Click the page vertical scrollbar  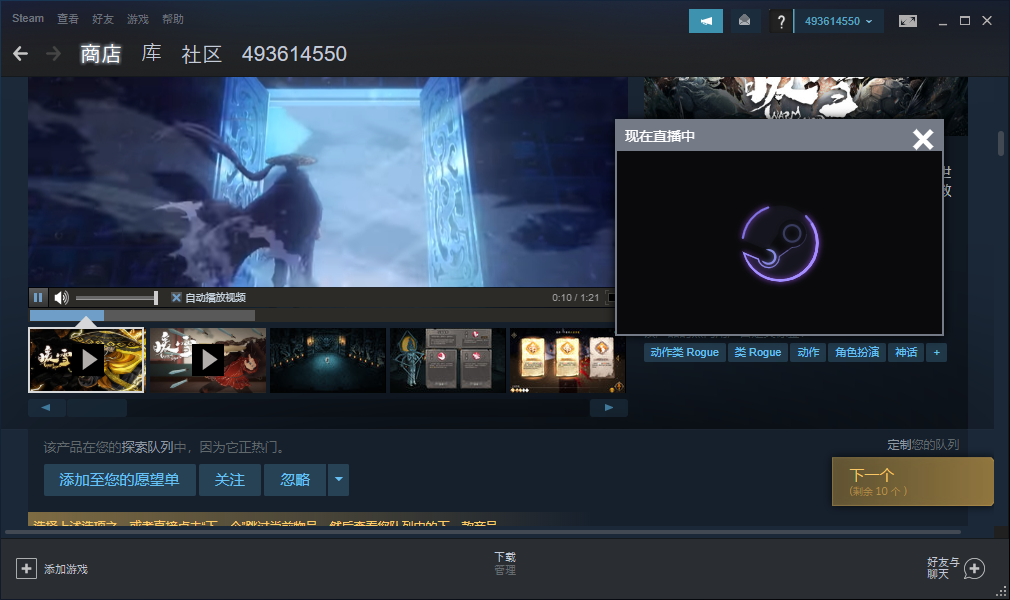[1001, 143]
